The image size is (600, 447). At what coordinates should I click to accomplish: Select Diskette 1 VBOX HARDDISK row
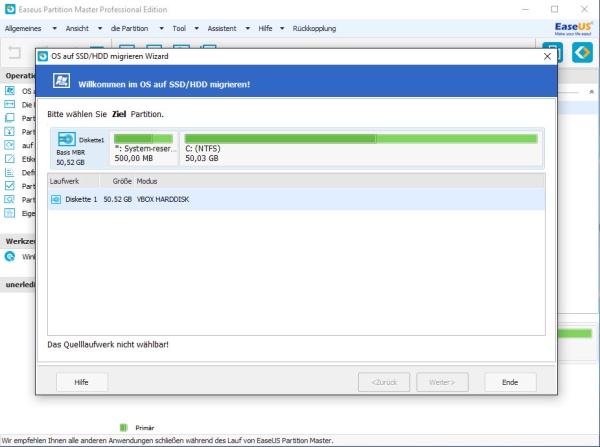coord(297,199)
